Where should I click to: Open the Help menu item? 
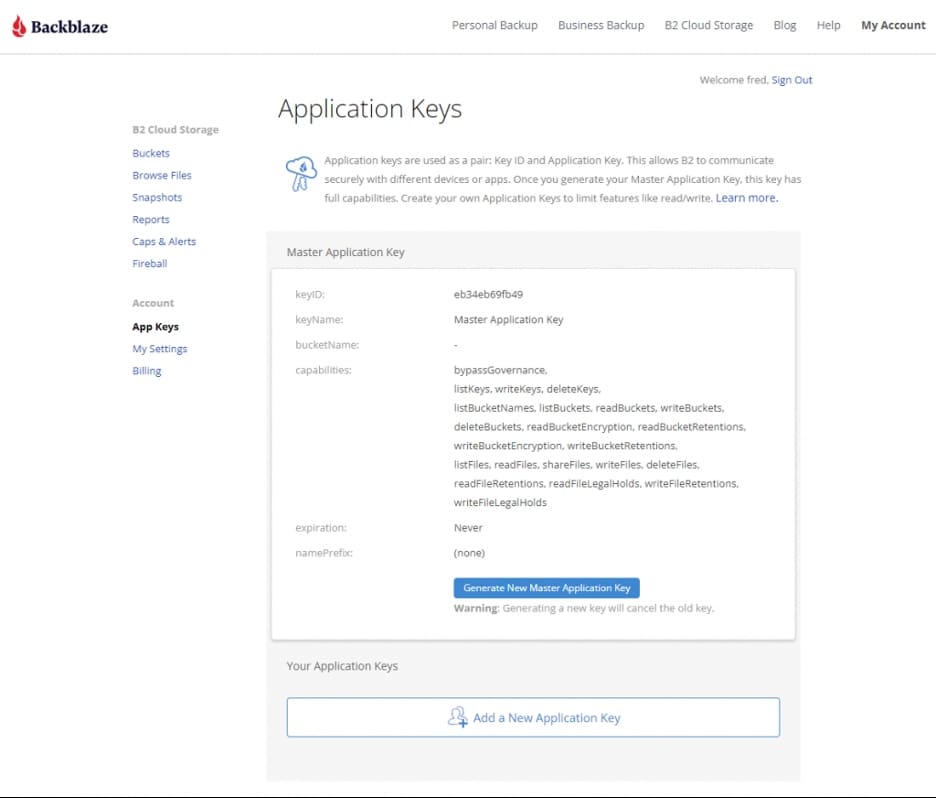[828, 25]
